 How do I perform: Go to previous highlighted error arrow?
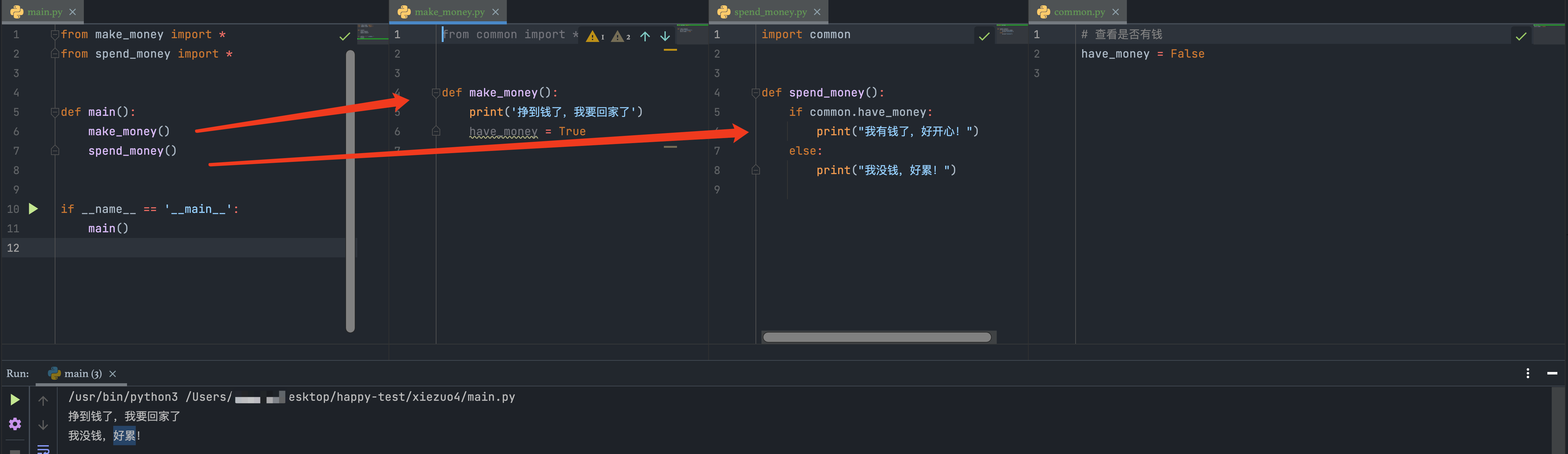pyautogui.click(x=645, y=36)
